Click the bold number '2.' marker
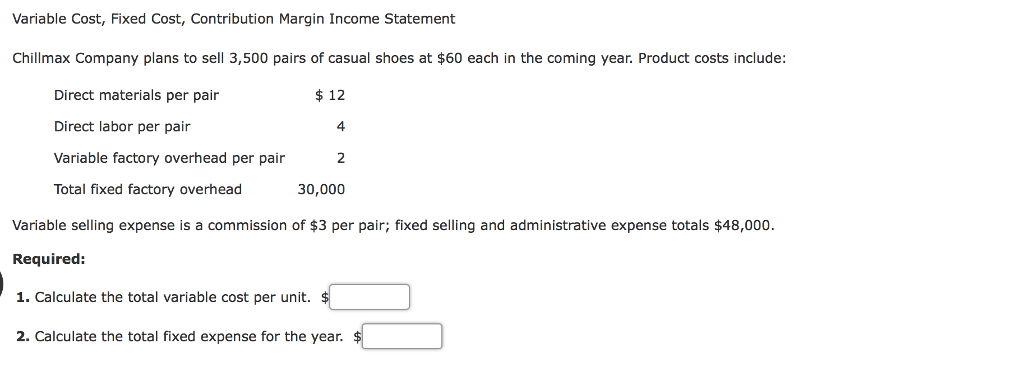The width and height of the screenshot is (1024, 366). 23,337
